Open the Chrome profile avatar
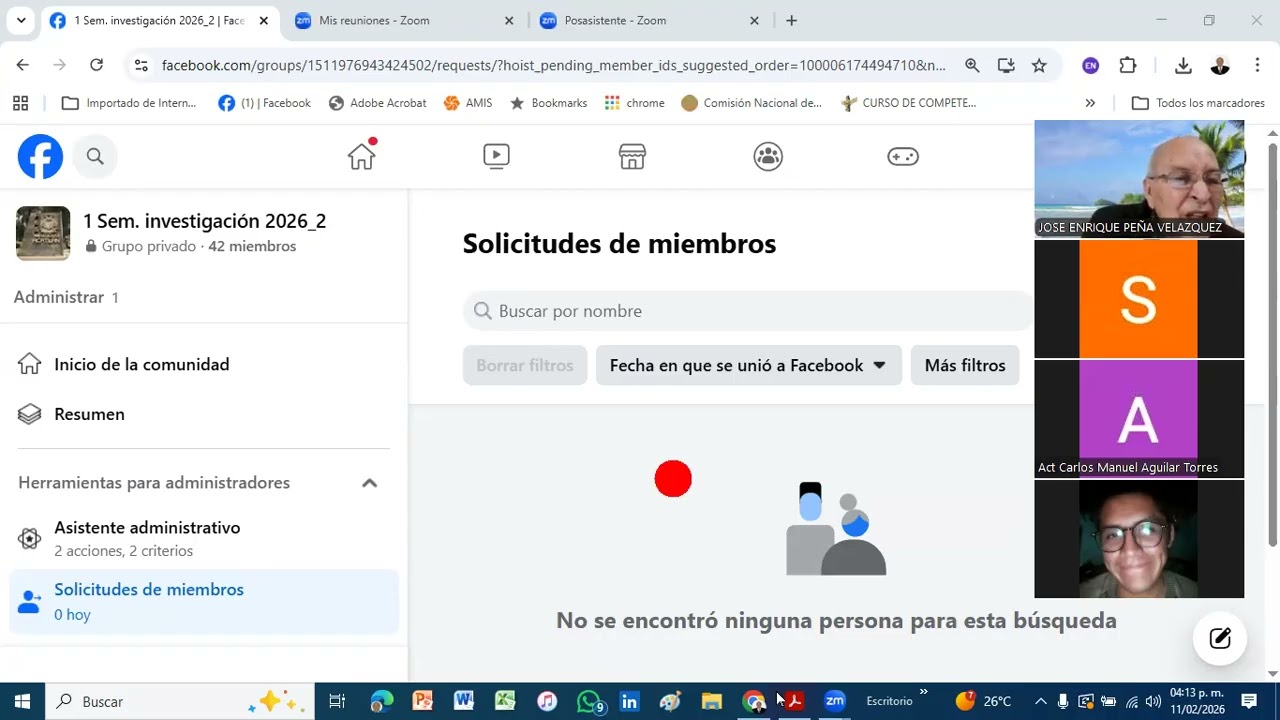The height and width of the screenshot is (720, 1280). (1220, 65)
